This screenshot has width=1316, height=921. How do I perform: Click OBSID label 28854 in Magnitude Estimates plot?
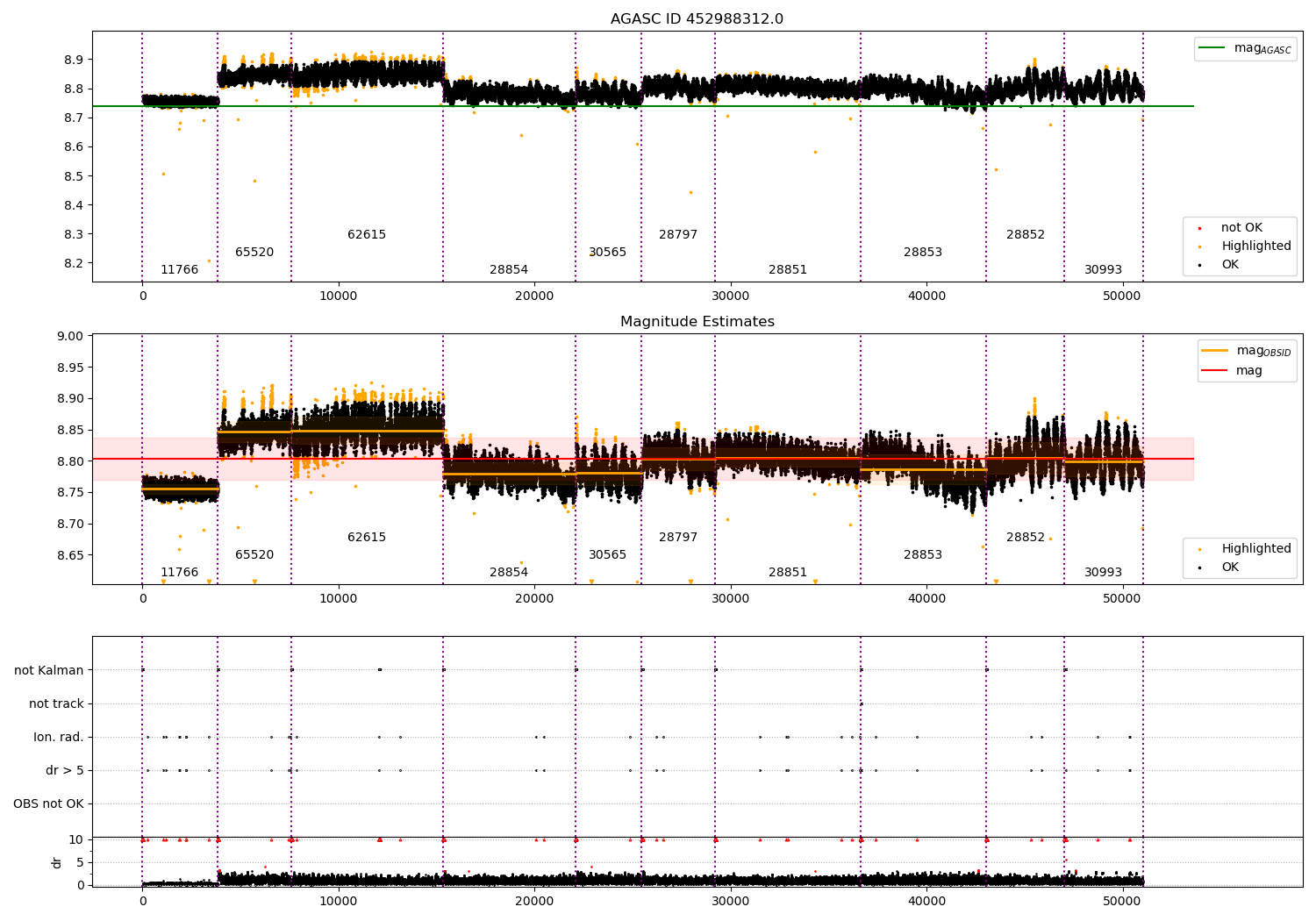click(509, 573)
